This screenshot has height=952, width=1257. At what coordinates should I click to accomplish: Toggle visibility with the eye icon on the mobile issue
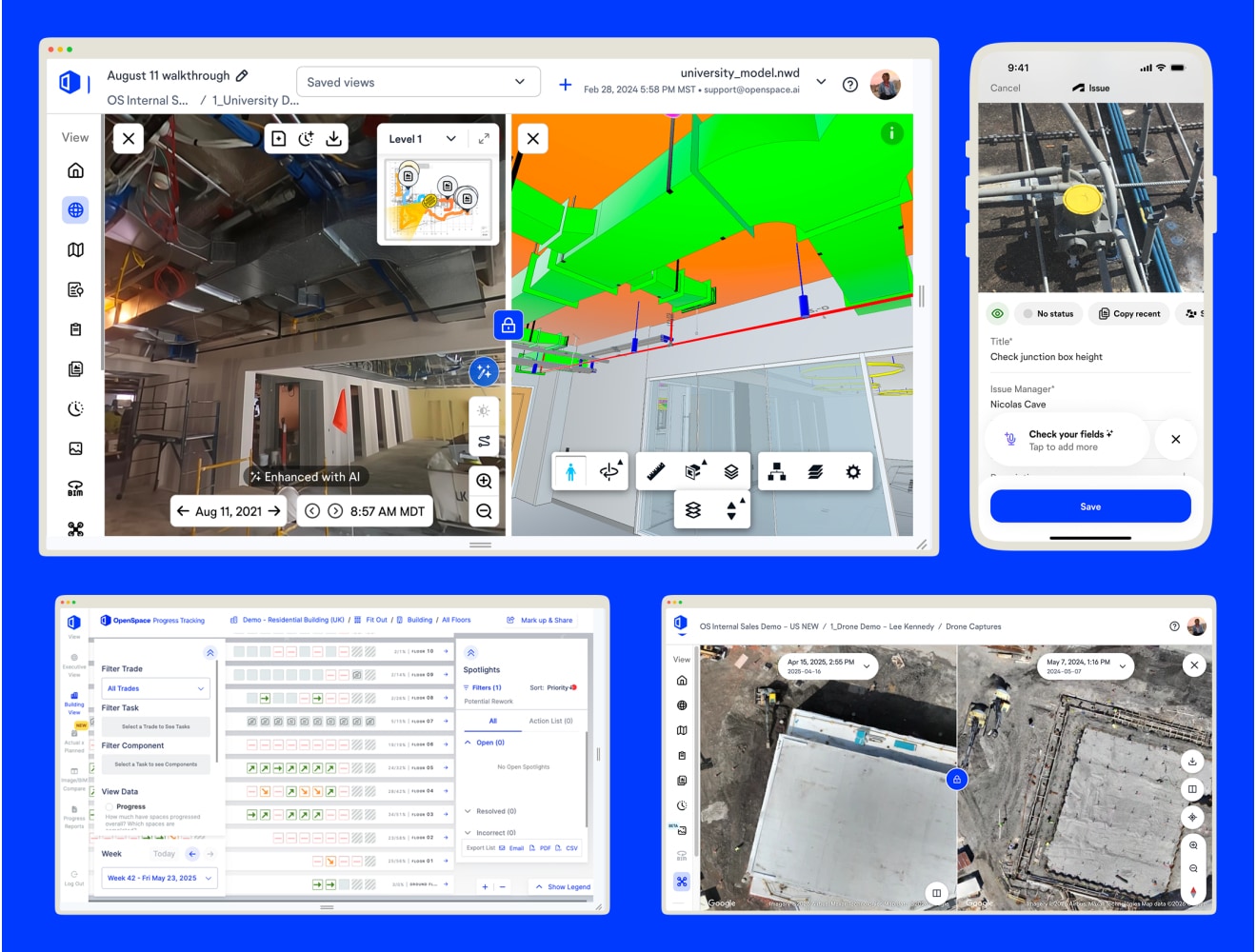coord(997,313)
